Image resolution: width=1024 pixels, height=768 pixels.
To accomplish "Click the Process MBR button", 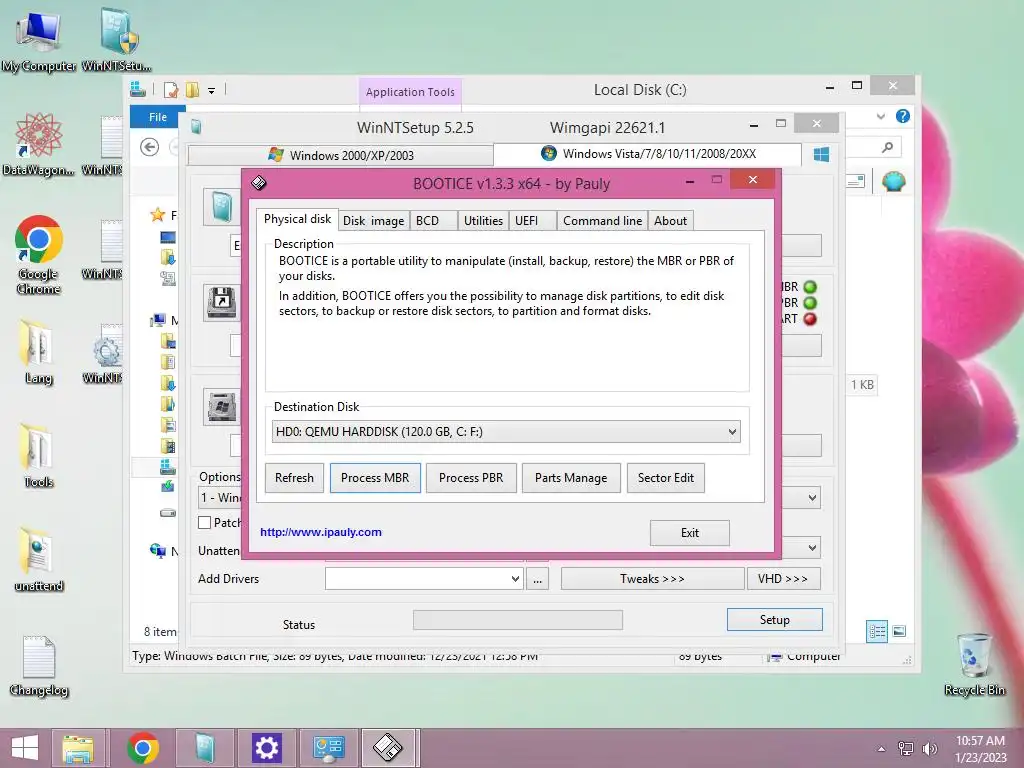I will (x=375, y=478).
